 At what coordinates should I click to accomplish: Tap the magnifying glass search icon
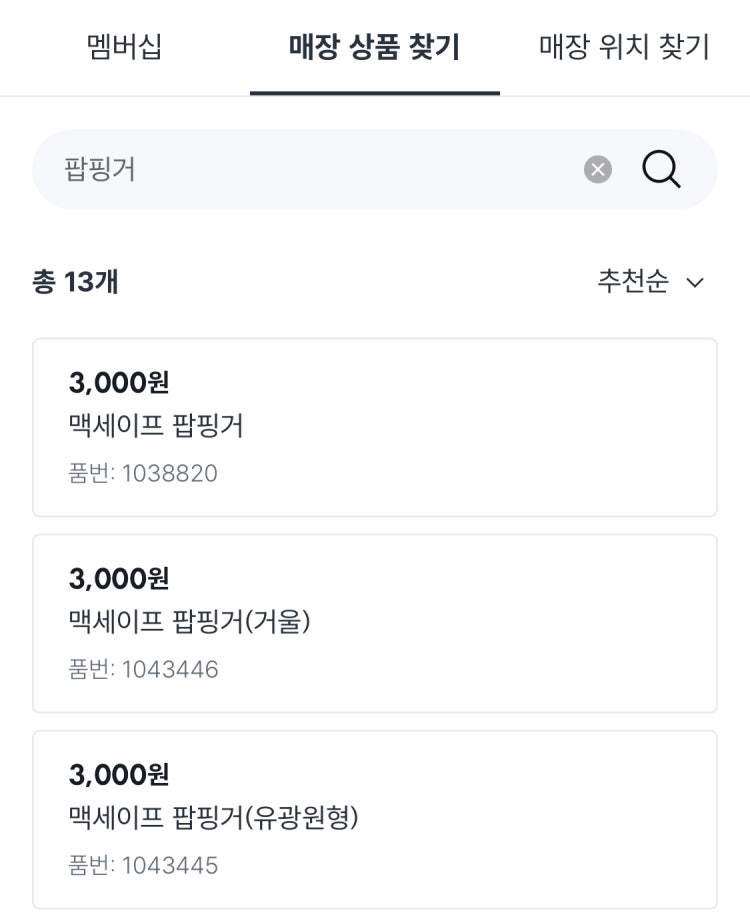coord(661,170)
